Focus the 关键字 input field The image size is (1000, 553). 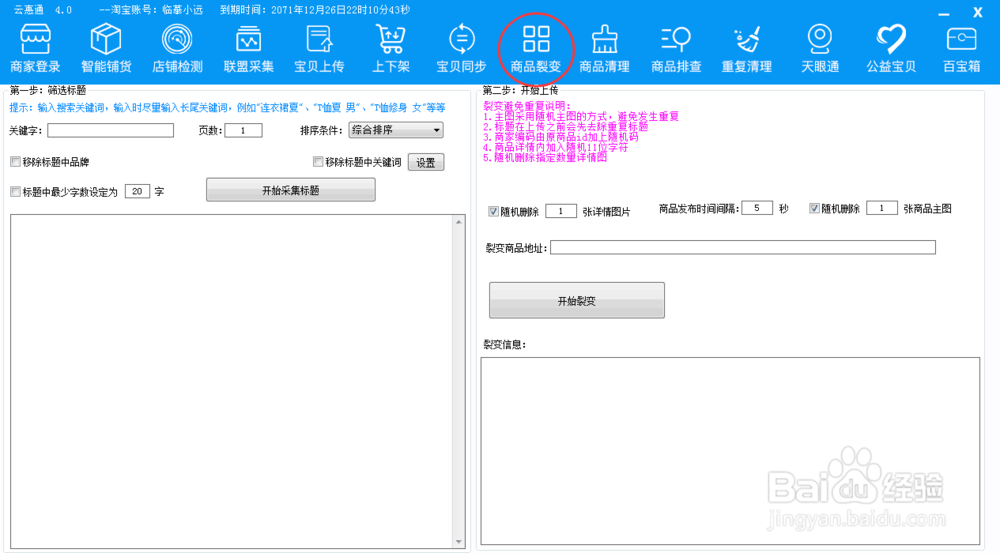[110, 130]
